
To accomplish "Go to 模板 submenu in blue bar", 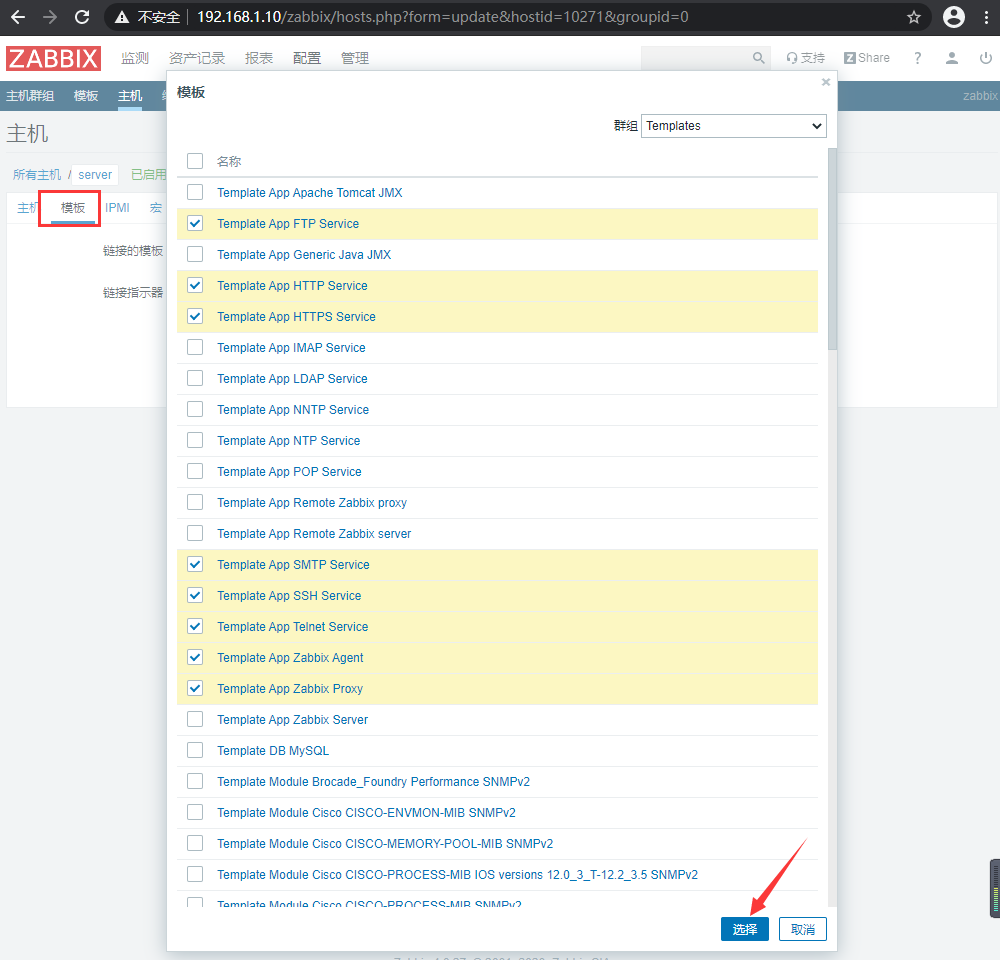I will click(85, 96).
